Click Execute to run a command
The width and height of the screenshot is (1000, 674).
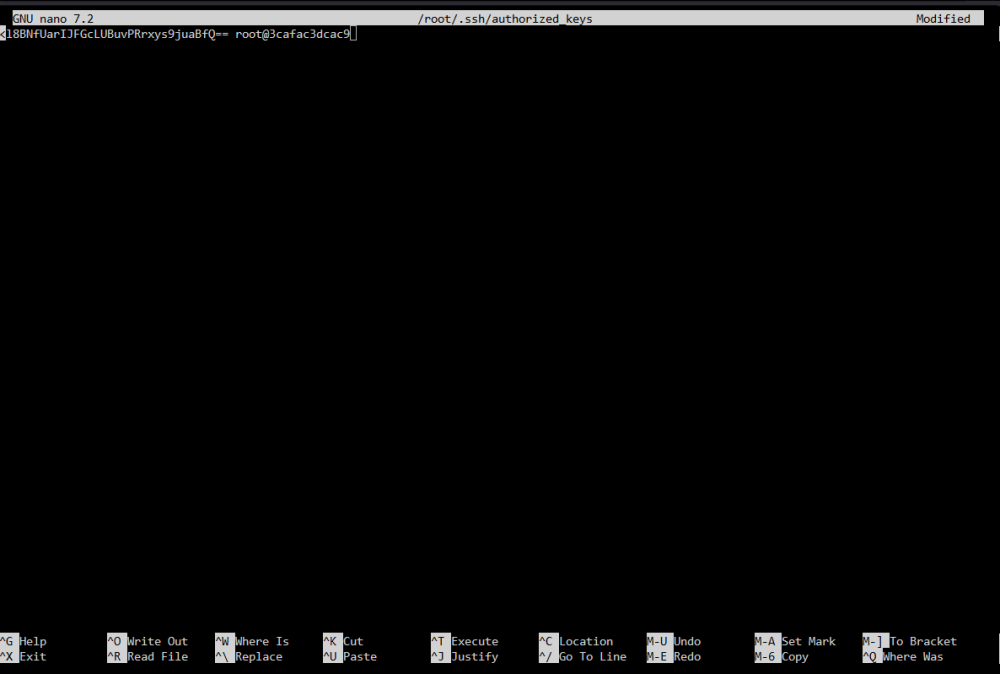(466, 641)
